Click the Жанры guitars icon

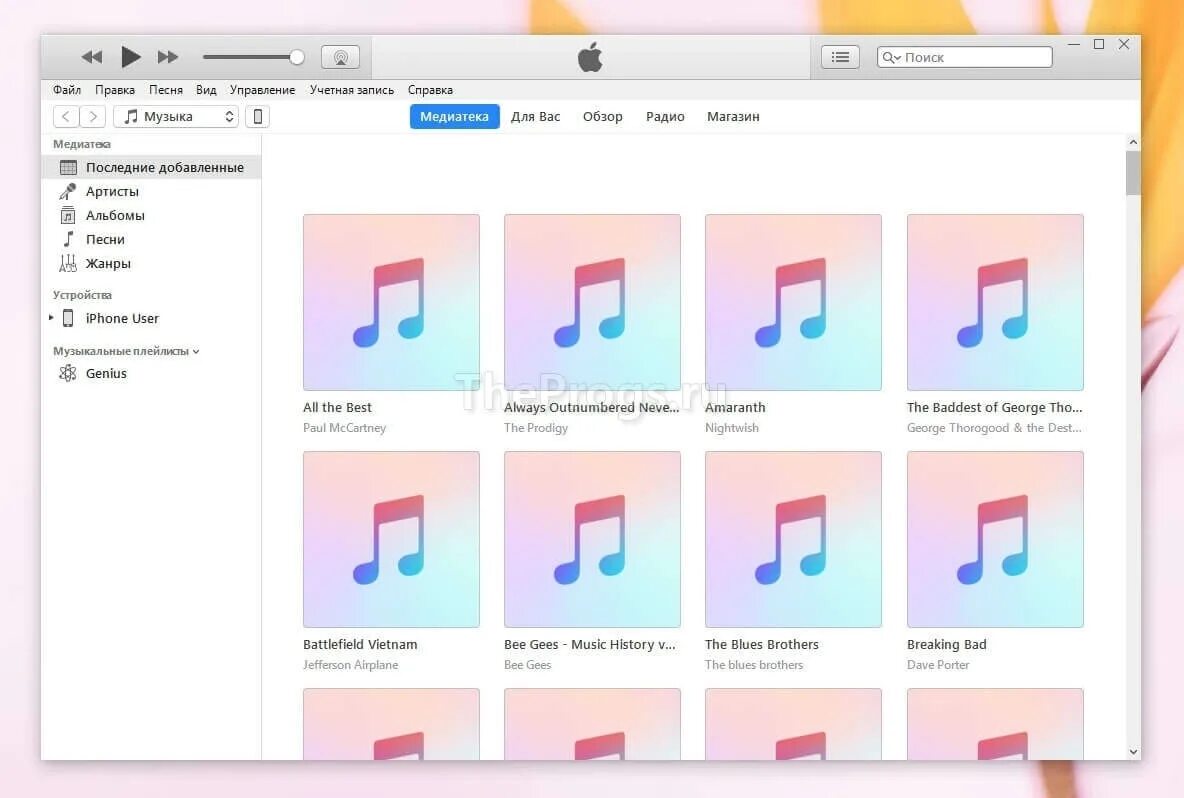point(68,263)
